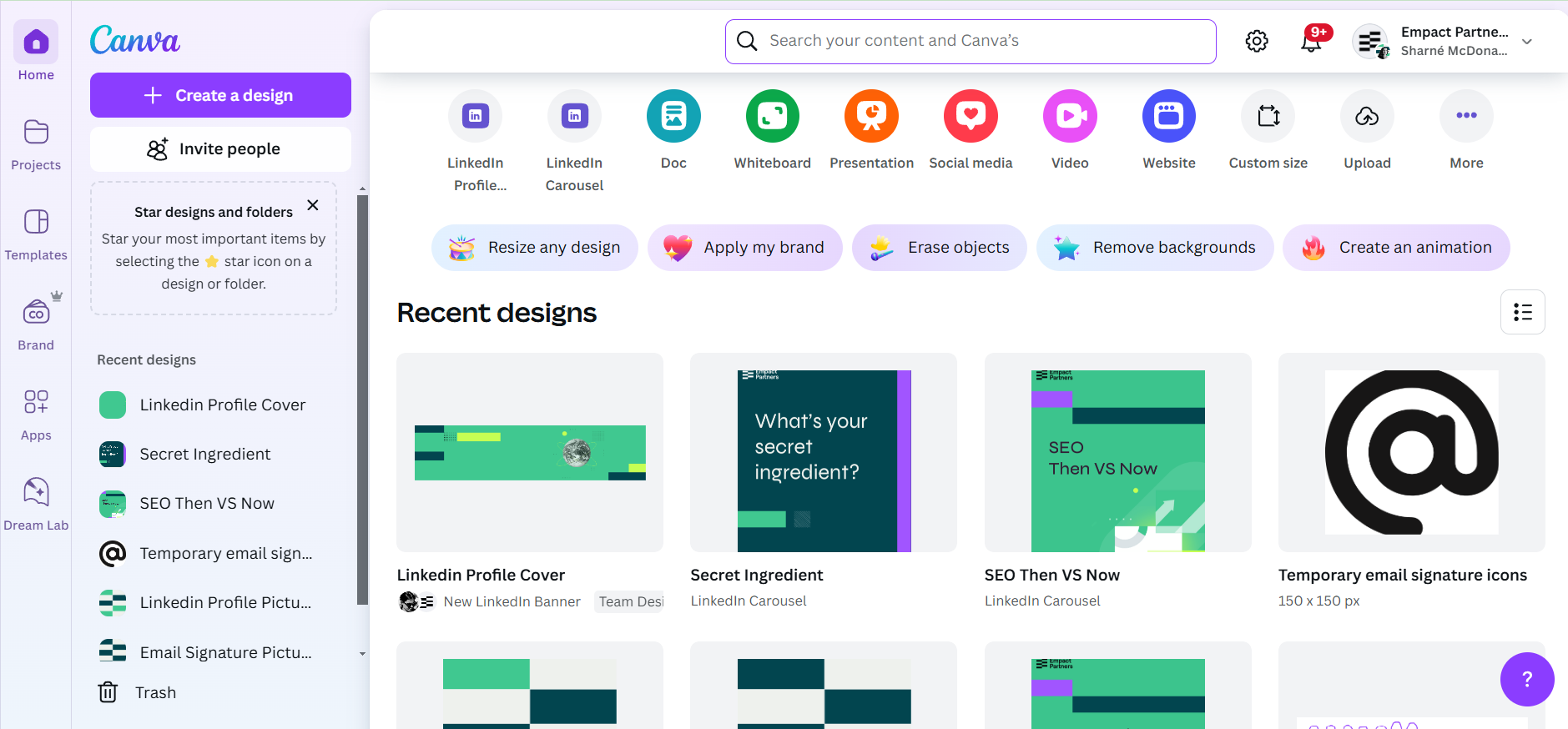Open the Secret Ingredient design thumbnail
Image resolution: width=1568 pixels, height=729 pixels.
tap(824, 452)
